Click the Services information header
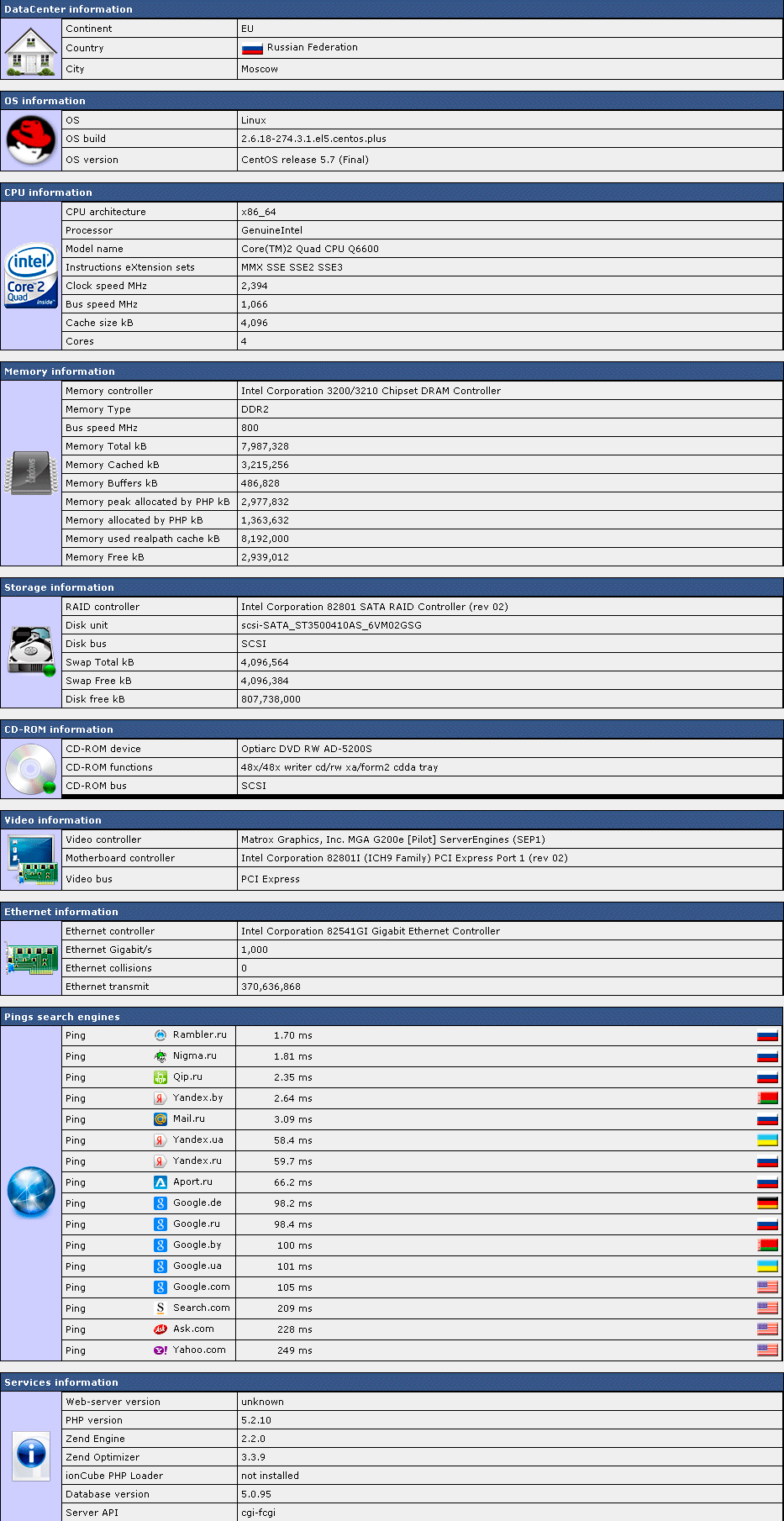The image size is (784, 1521). pos(392,1382)
